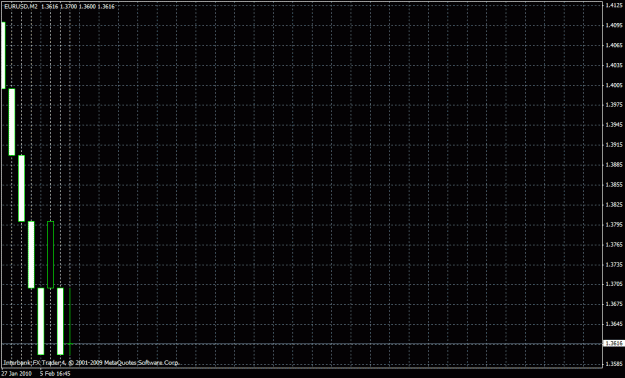The image size is (625, 378).
Task: Select the 1.4095 price scale label
Action: click(x=614, y=26)
